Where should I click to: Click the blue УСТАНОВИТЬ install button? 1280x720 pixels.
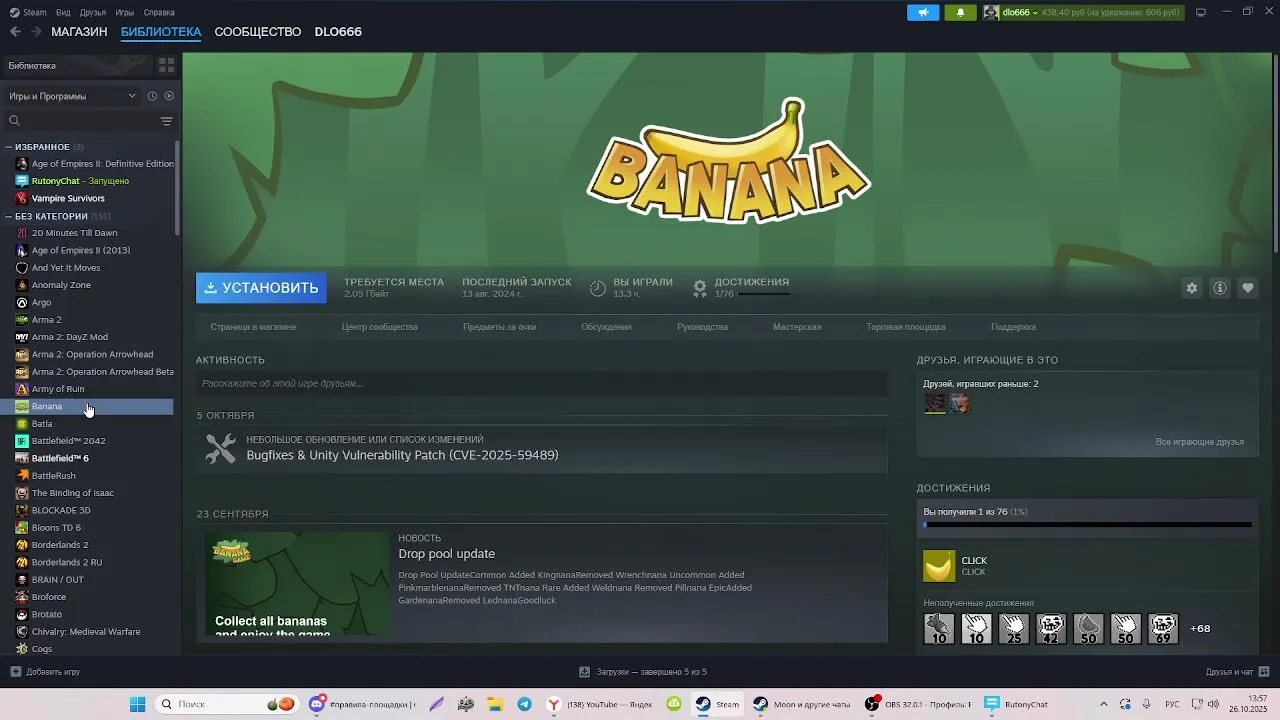[261, 288]
